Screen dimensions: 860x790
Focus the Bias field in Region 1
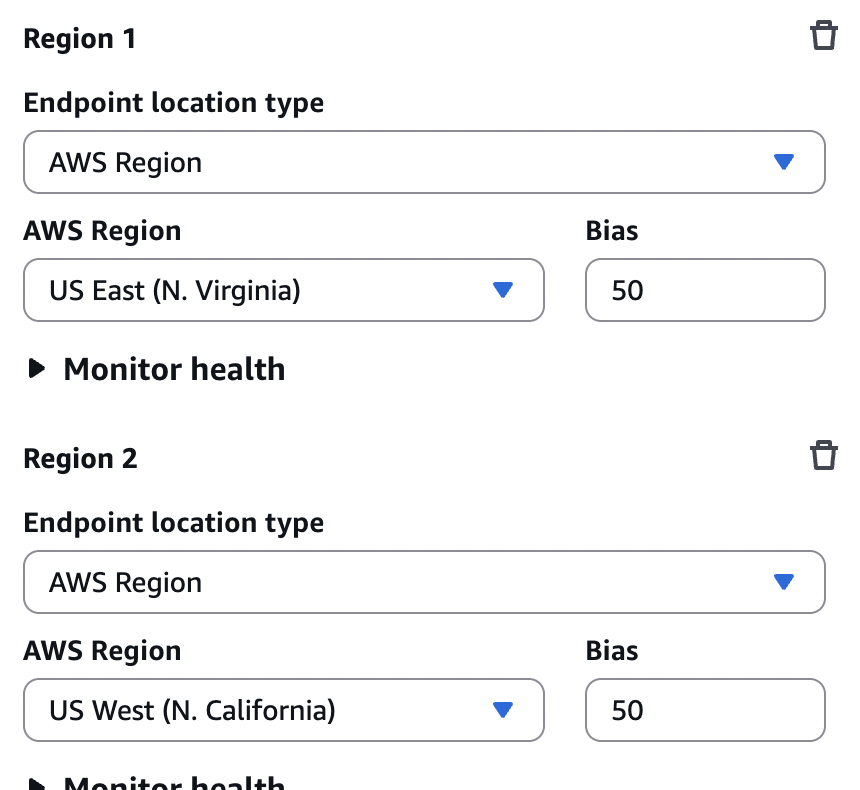705,290
